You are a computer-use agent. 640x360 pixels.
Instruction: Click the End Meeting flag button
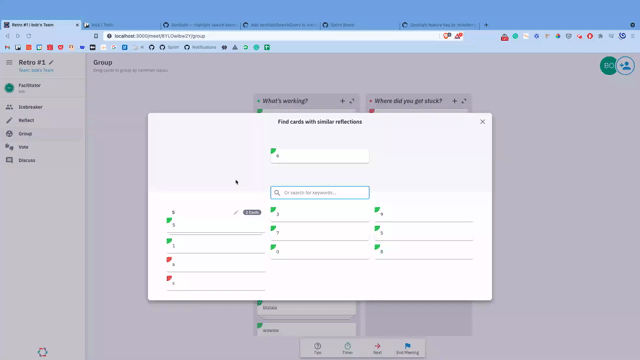tap(407, 348)
